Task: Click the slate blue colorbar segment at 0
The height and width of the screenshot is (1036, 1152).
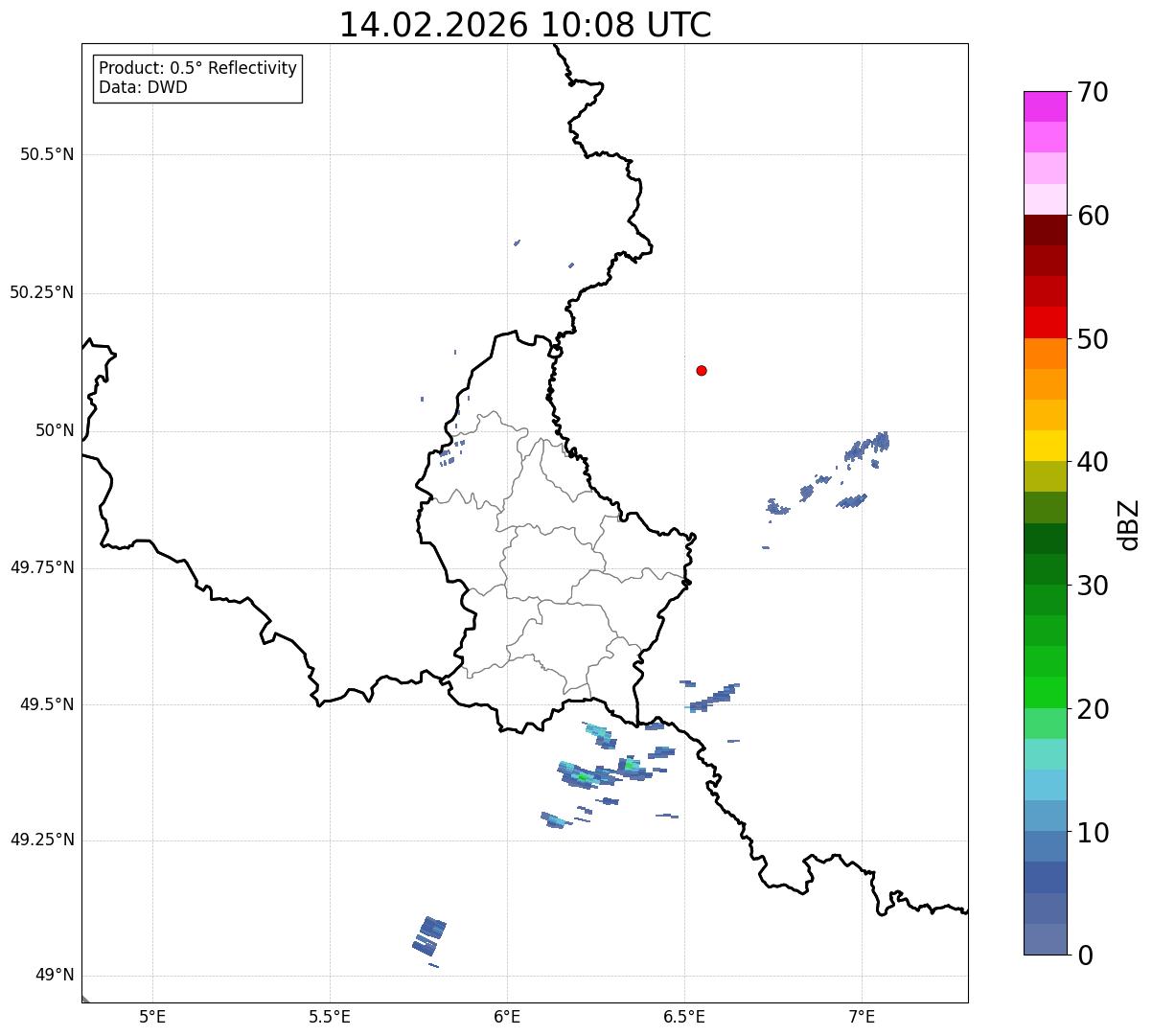Action: (1045, 939)
